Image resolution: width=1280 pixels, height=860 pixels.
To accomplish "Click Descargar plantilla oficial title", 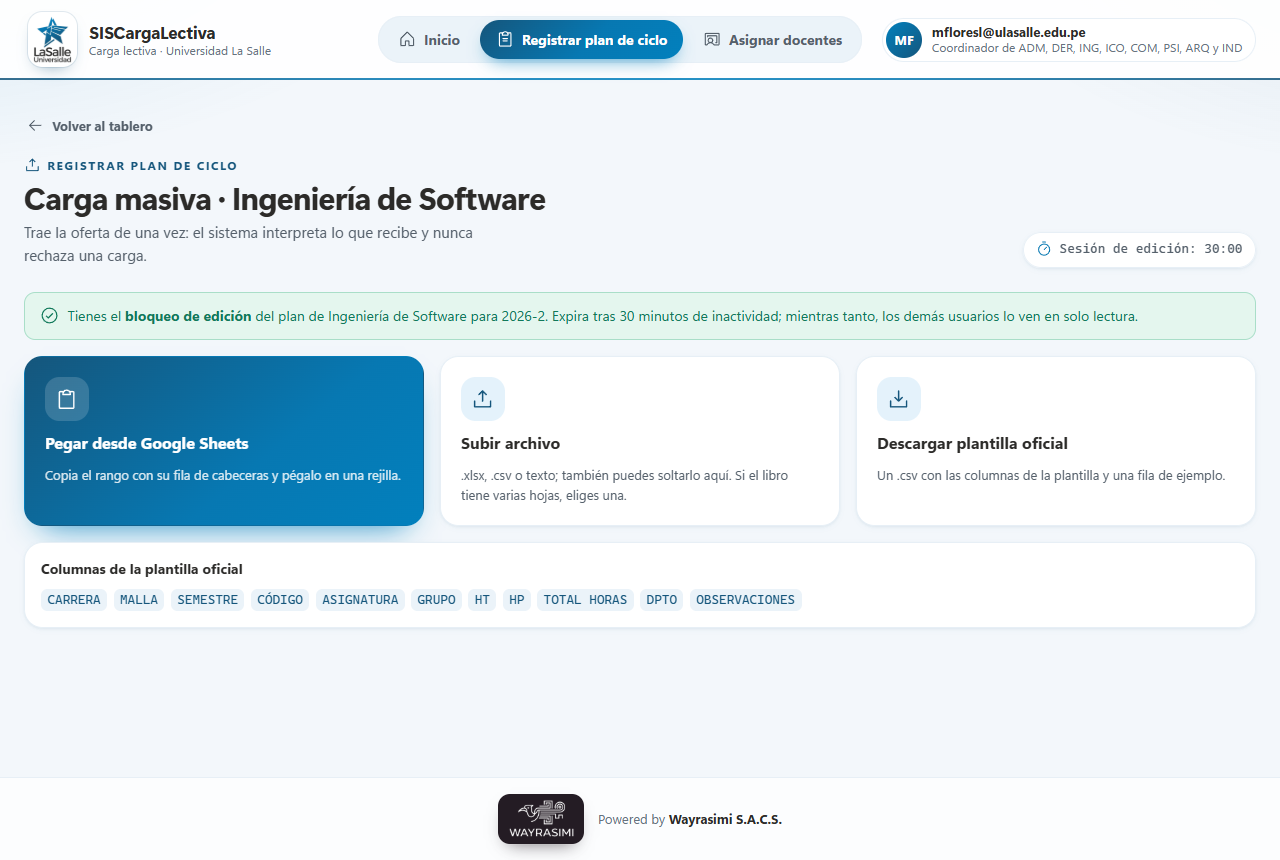I will pyautogui.click(x=972, y=443).
